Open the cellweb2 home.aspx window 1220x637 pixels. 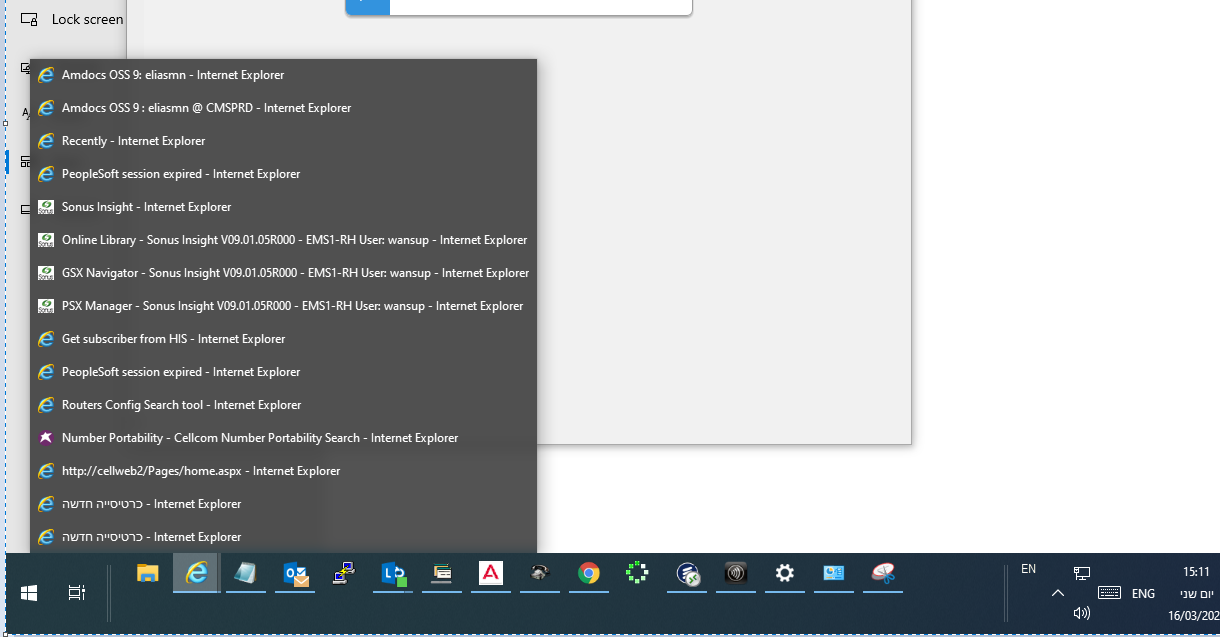[200, 471]
